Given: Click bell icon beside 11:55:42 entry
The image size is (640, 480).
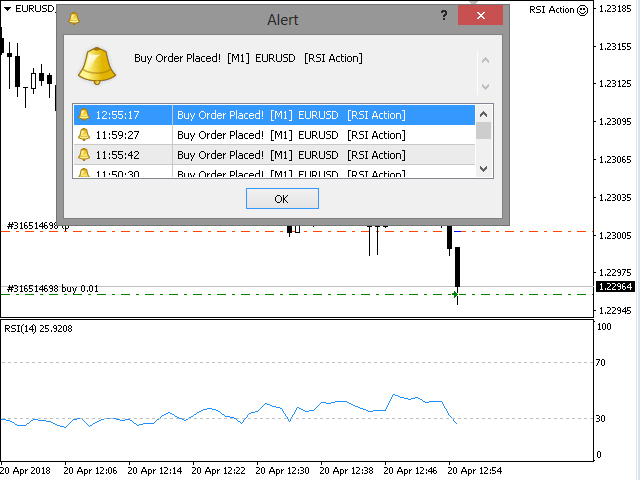Looking at the screenshot, I should pyautogui.click(x=84, y=154).
